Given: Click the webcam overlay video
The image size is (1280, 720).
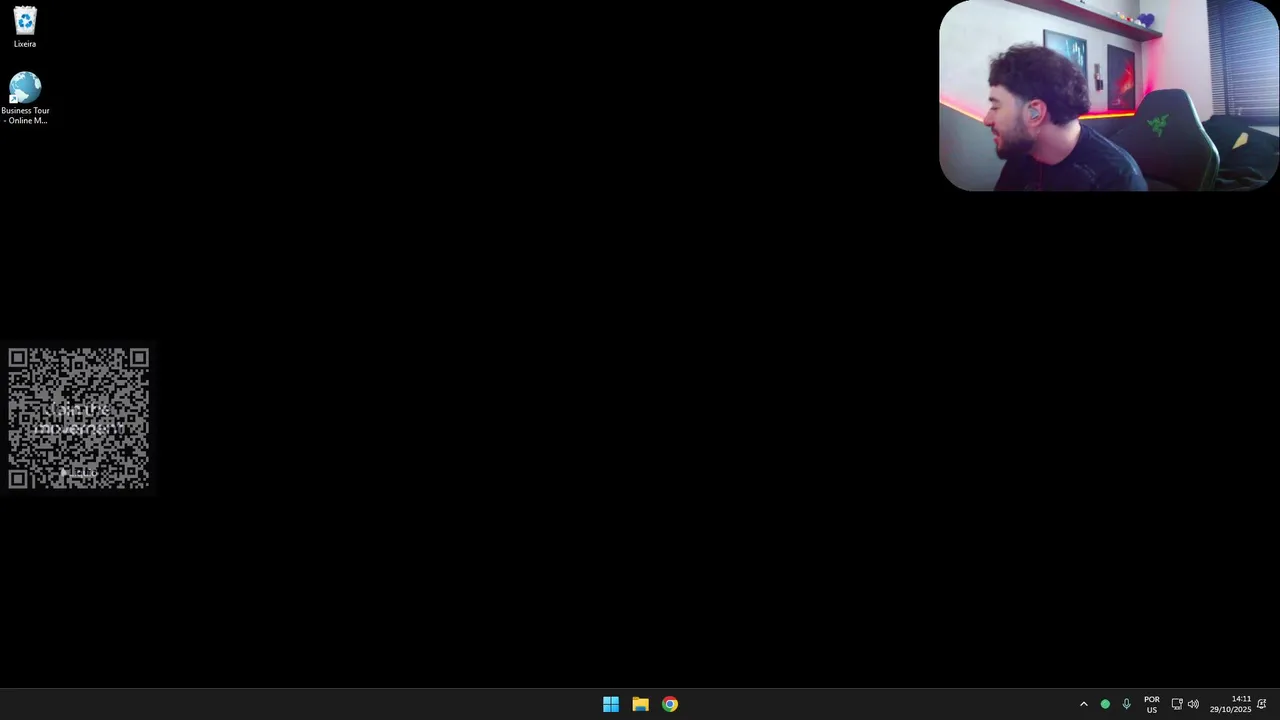Looking at the screenshot, I should tap(1109, 95).
